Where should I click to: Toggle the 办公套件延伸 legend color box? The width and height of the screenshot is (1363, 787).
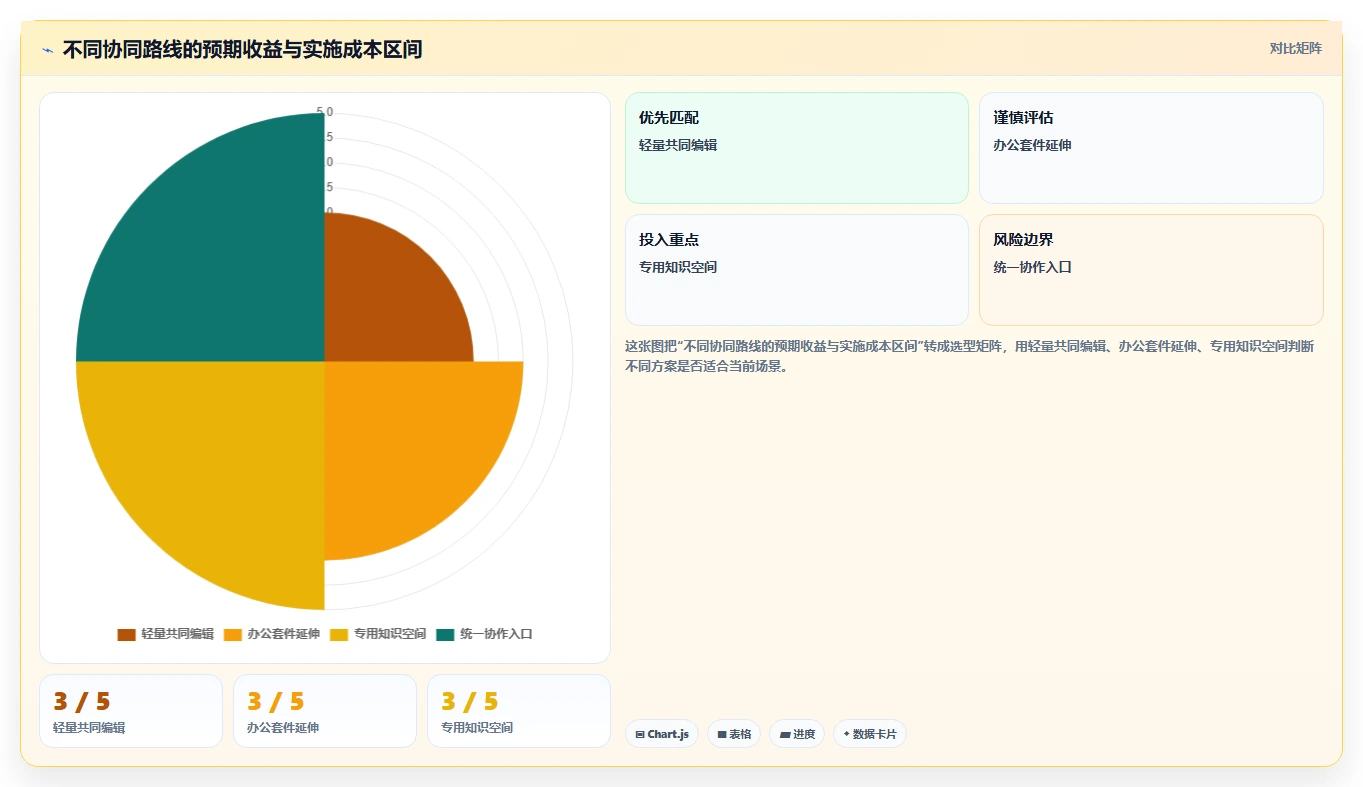(232, 634)
